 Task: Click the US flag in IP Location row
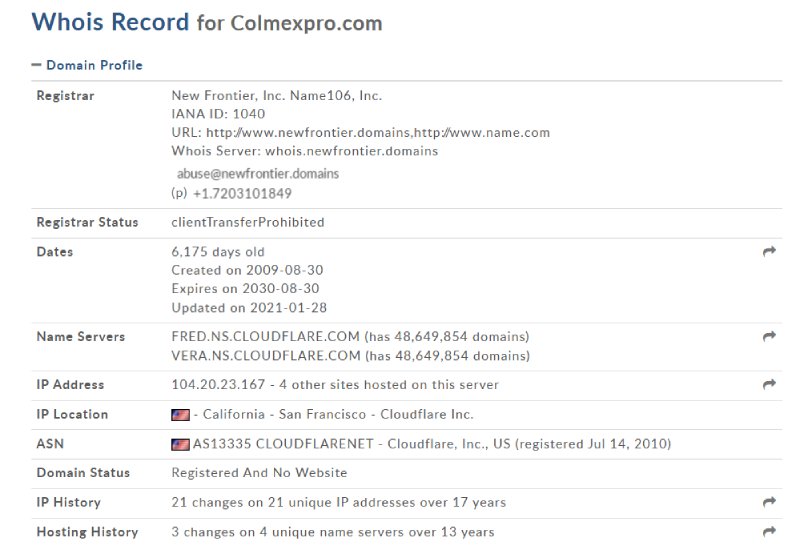point(181,415)
